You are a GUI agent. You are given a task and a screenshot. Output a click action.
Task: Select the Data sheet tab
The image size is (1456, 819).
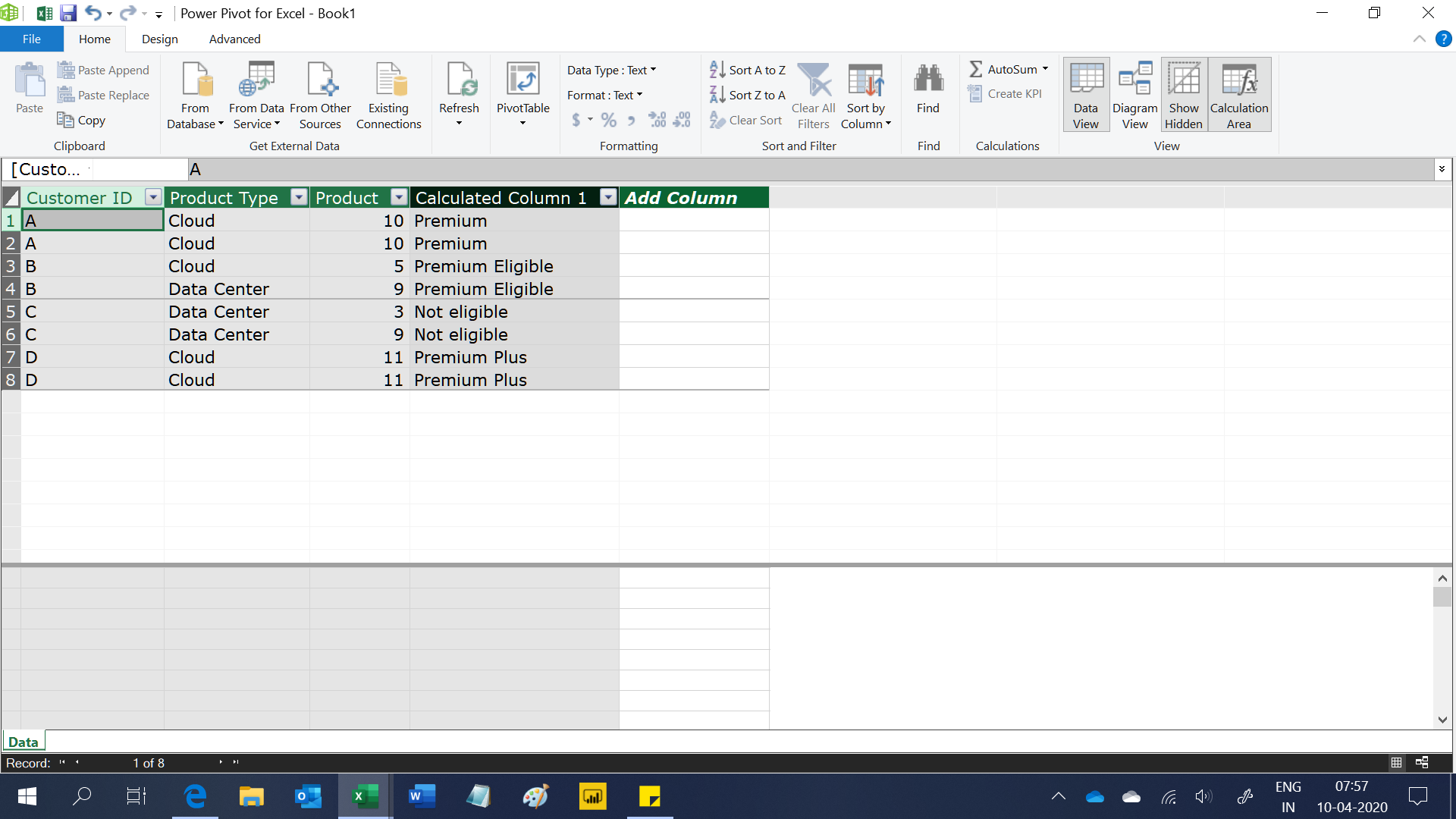pos(24,742)
